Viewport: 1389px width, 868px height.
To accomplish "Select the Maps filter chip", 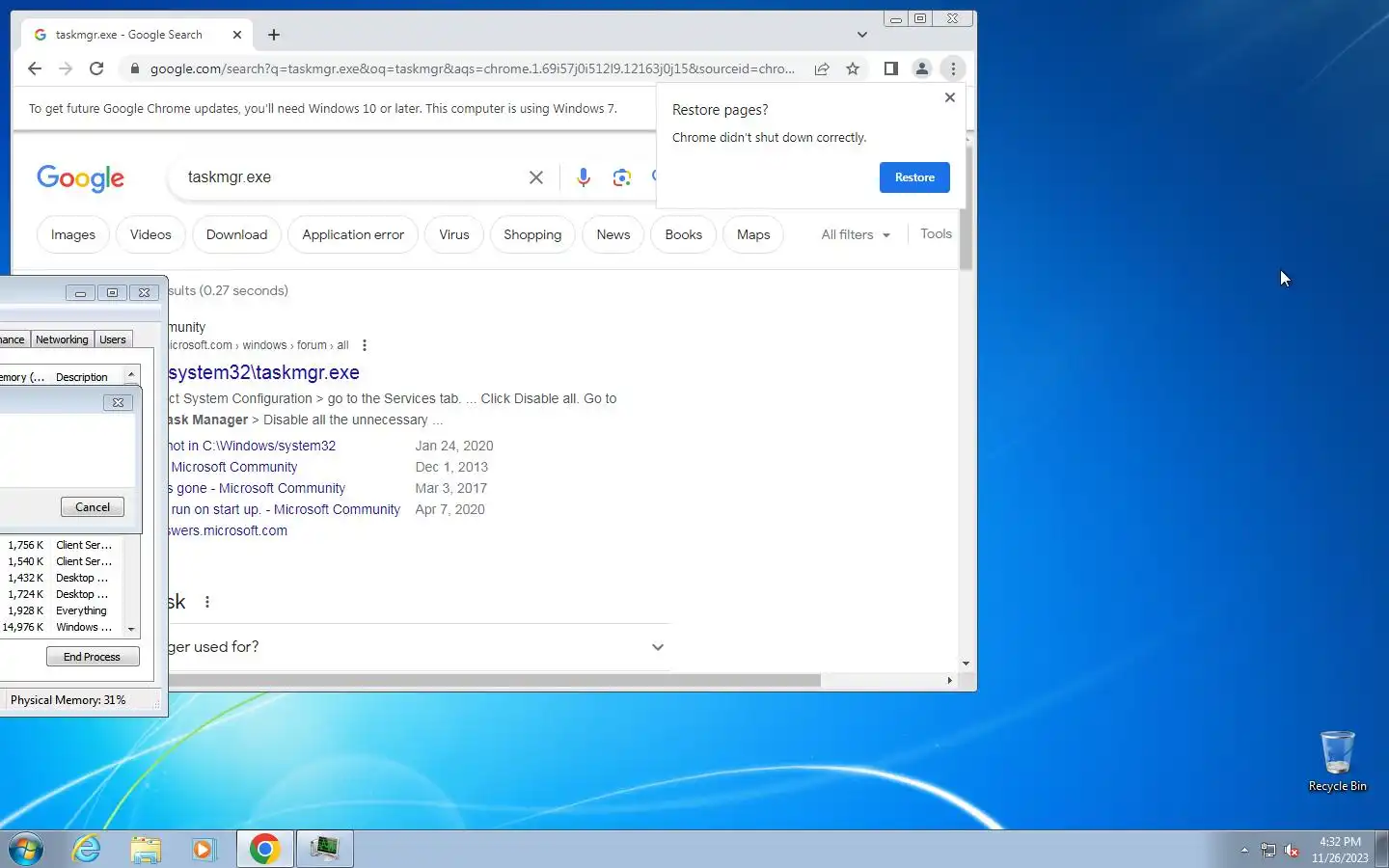I will [x=753, y=234].
